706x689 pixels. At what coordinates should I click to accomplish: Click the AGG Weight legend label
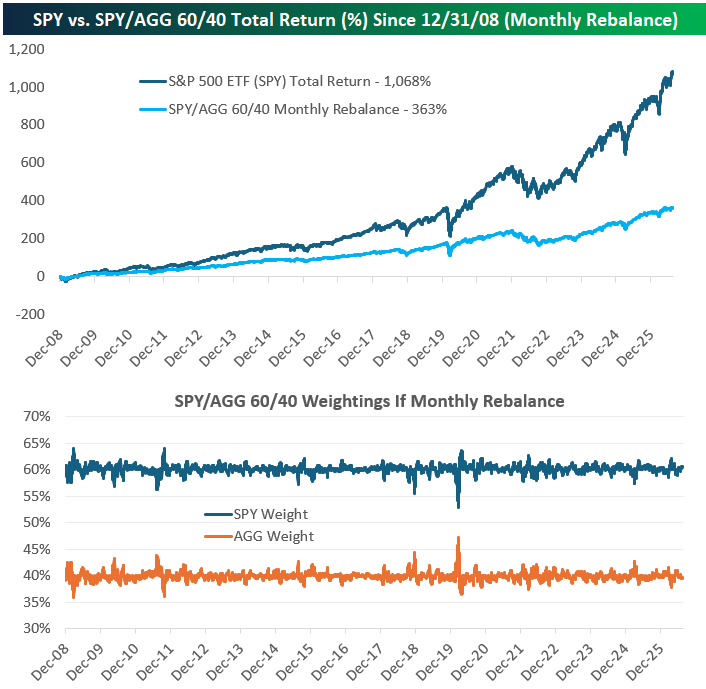pyautogui.click(x=274, y=536)
